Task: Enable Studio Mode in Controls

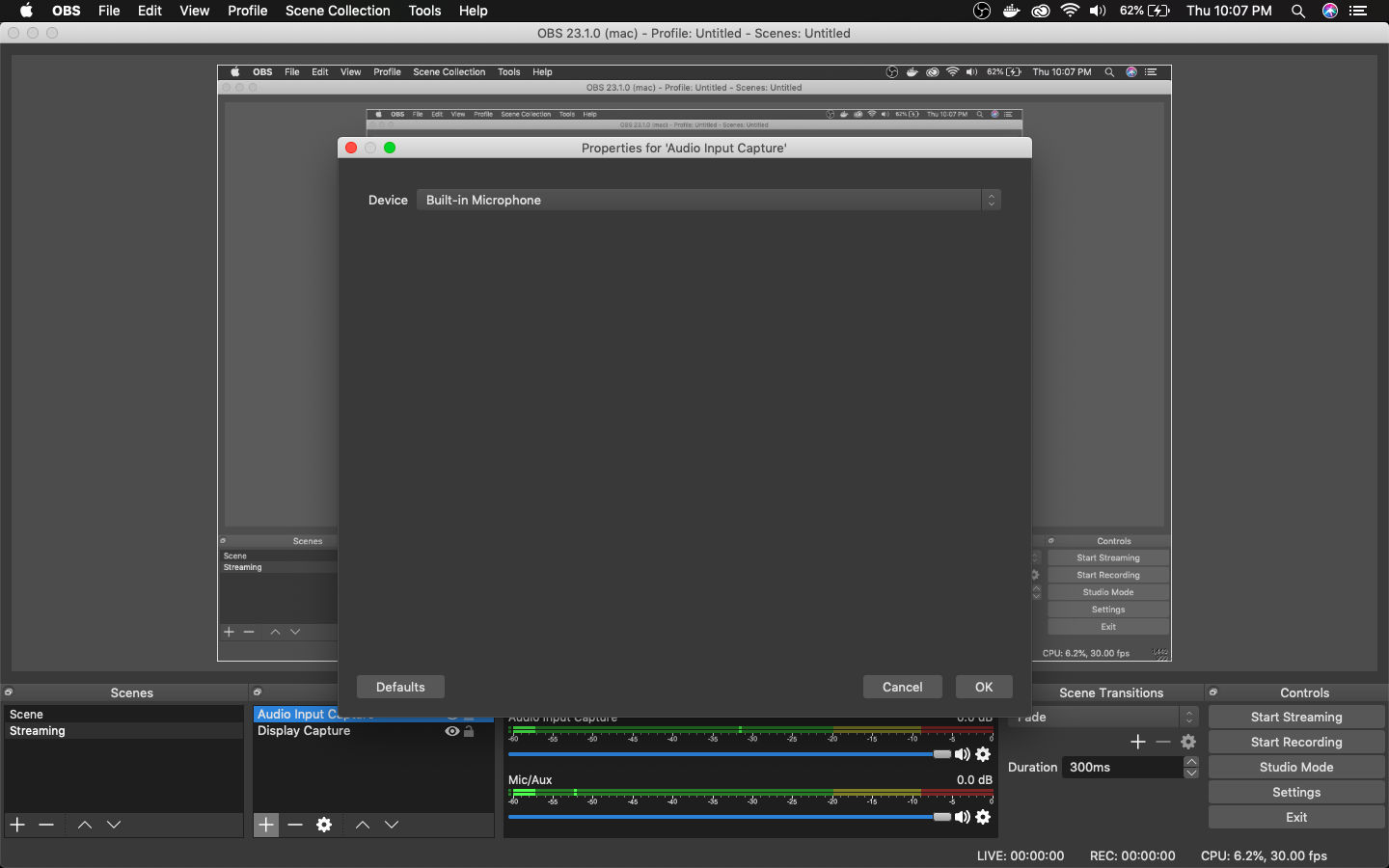Action: click(1296, 767)
